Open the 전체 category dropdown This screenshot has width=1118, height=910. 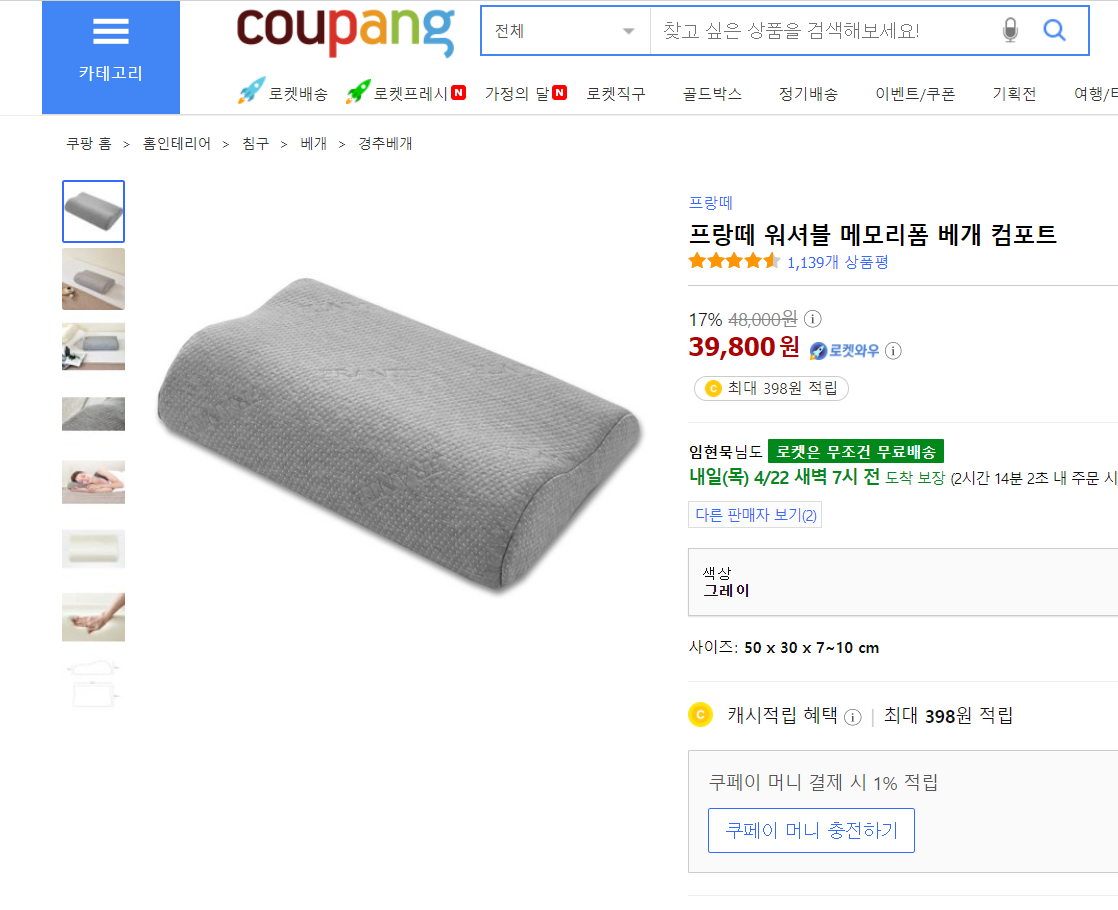pos(565,31)
